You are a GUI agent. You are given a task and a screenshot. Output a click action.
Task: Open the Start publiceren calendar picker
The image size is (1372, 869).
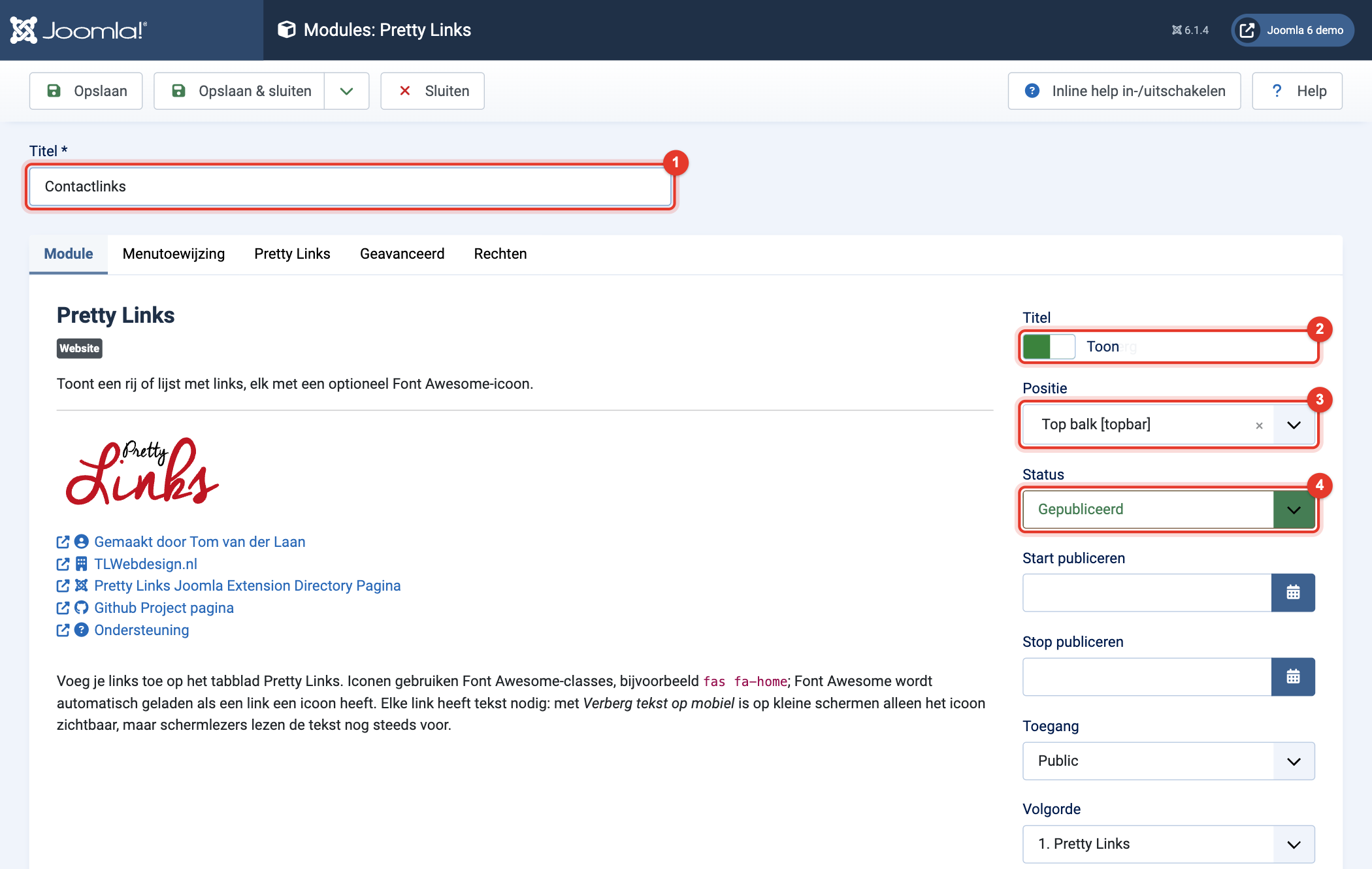tap(1293, 593)
